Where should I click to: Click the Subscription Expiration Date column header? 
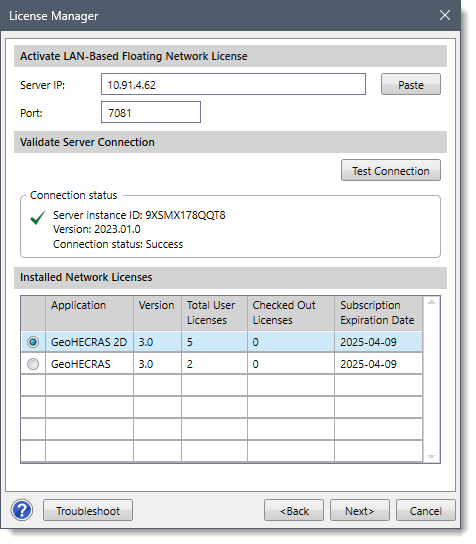[x=378, y=313]
